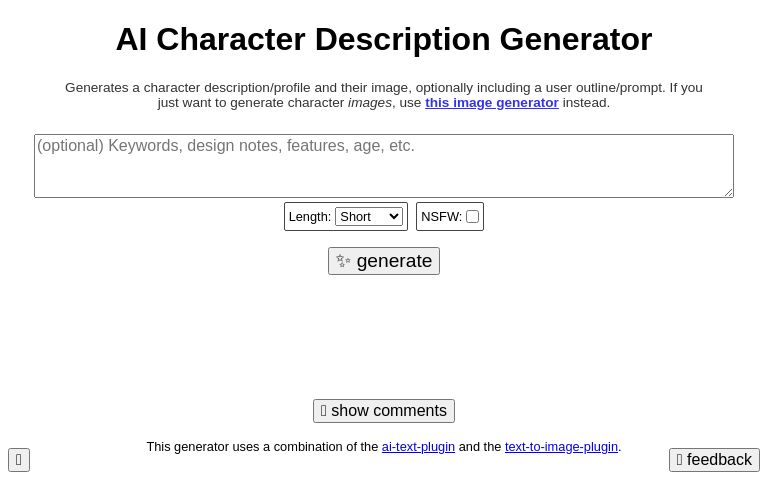Open the ai-text-plugin link
This screenshot has width=768, height=480.
pyautogui.click(x=418, y=447)
